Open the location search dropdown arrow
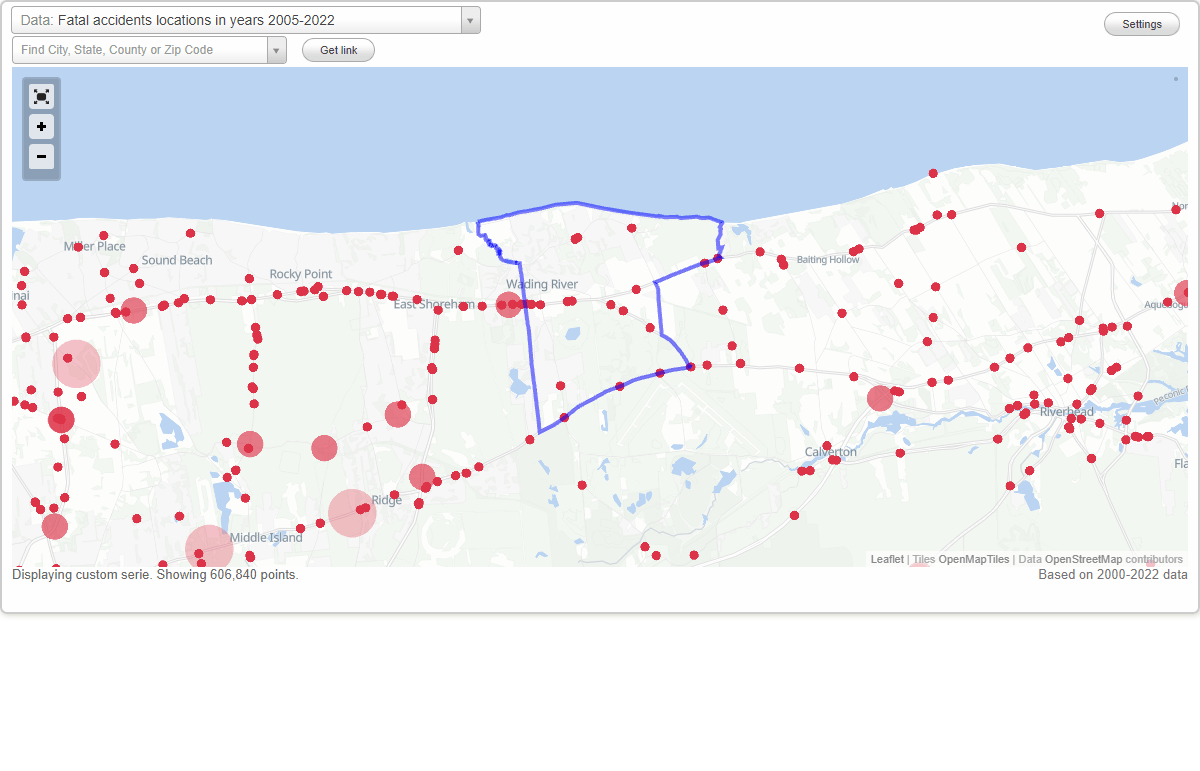This screenshot has height=771, width=1200. pyautogui.click(x=276, y=49)
